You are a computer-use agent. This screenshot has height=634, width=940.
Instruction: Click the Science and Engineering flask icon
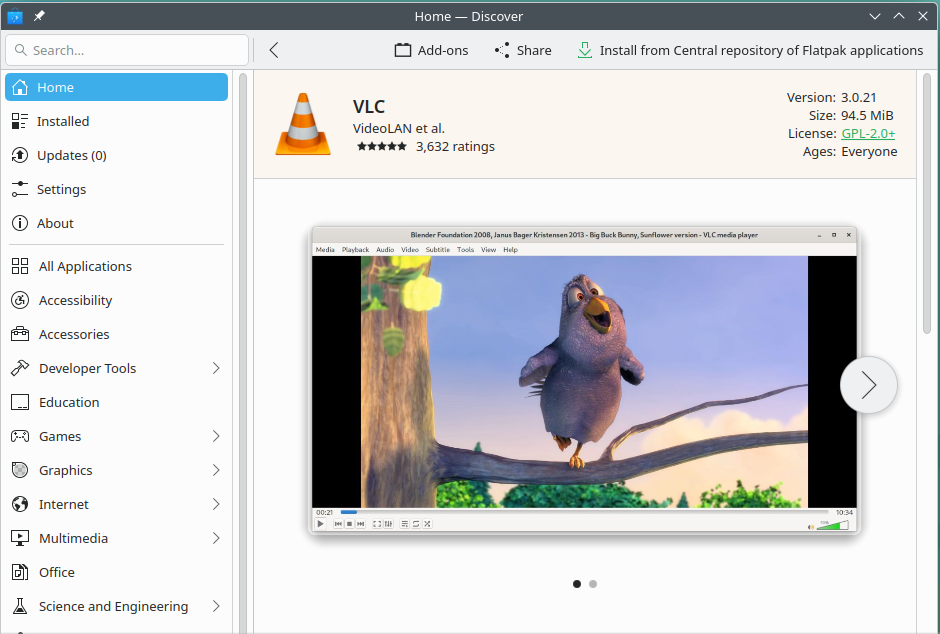tap(20, 606)
